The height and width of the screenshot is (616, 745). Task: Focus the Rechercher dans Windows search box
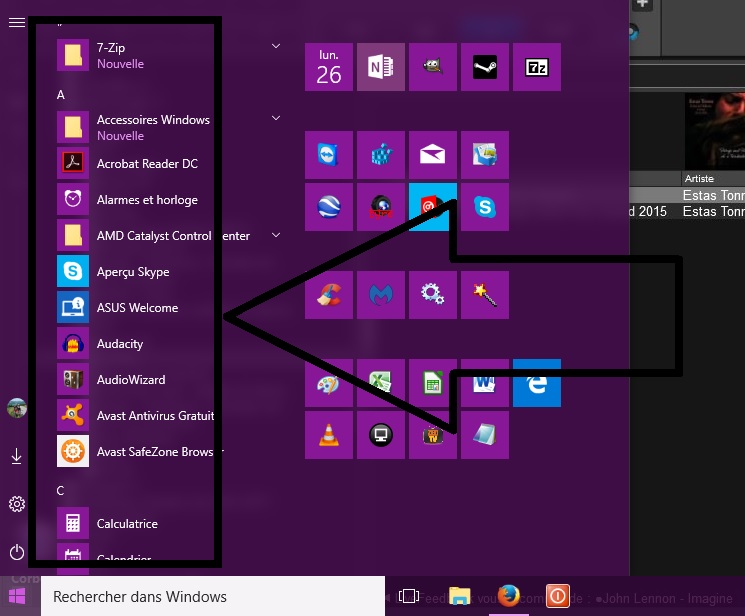(x=213, y=596)
